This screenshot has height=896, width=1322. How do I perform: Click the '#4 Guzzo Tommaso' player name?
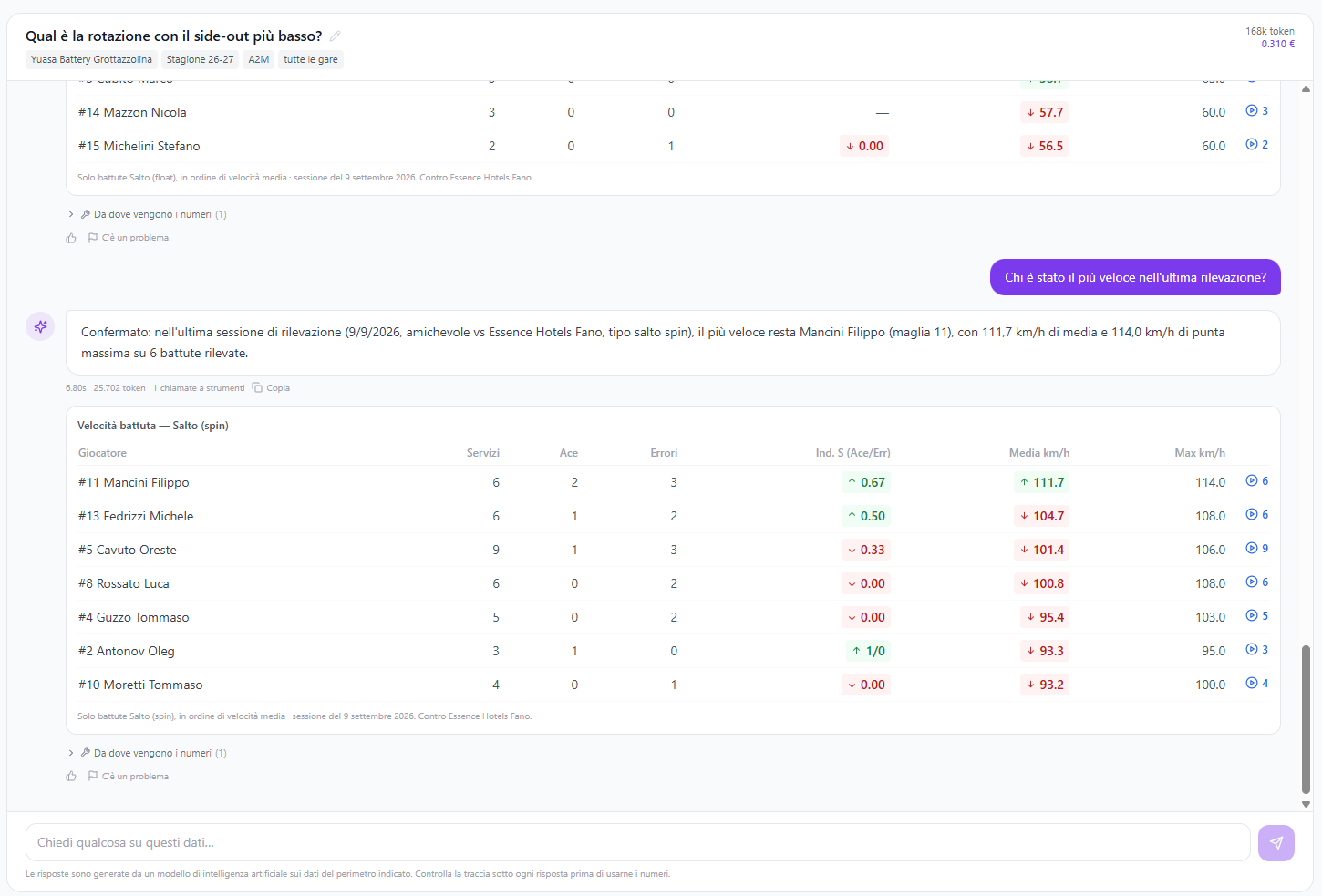pos(134,617)
